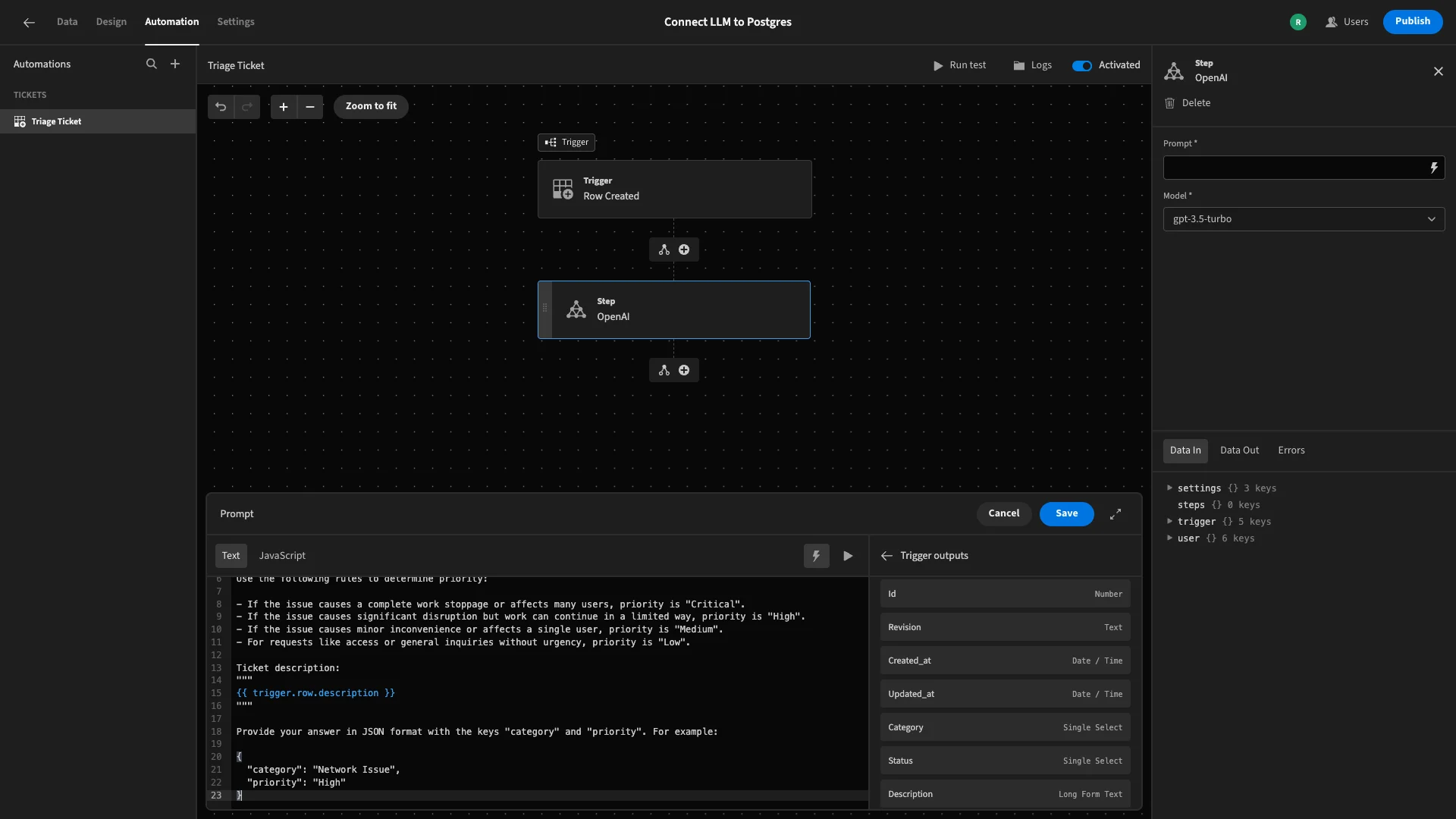
Task: Go back using the top-left arrow
Action: [x=29, y=22]
